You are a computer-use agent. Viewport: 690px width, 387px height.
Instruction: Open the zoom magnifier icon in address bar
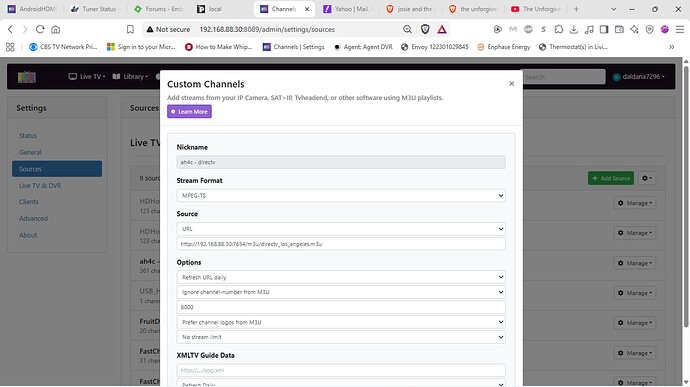click(x=407, y=29)
